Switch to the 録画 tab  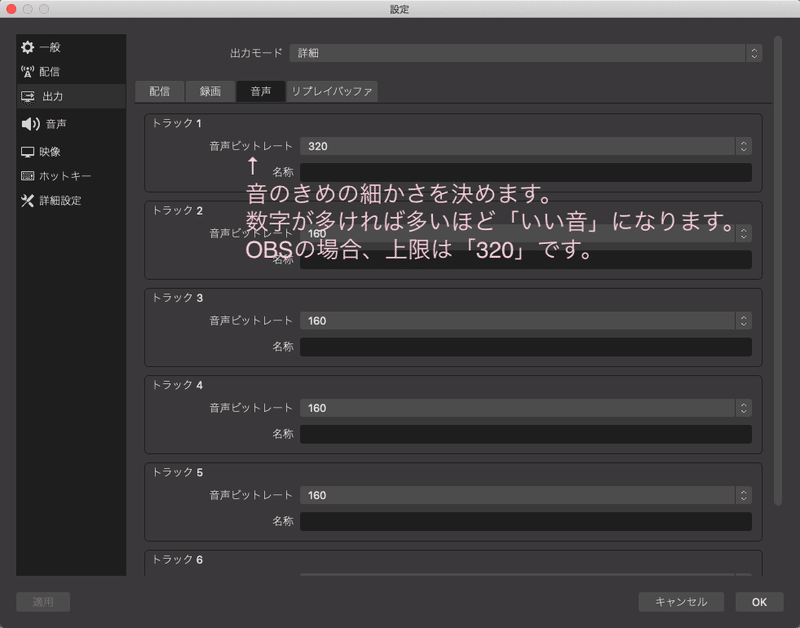coord(210,91)
